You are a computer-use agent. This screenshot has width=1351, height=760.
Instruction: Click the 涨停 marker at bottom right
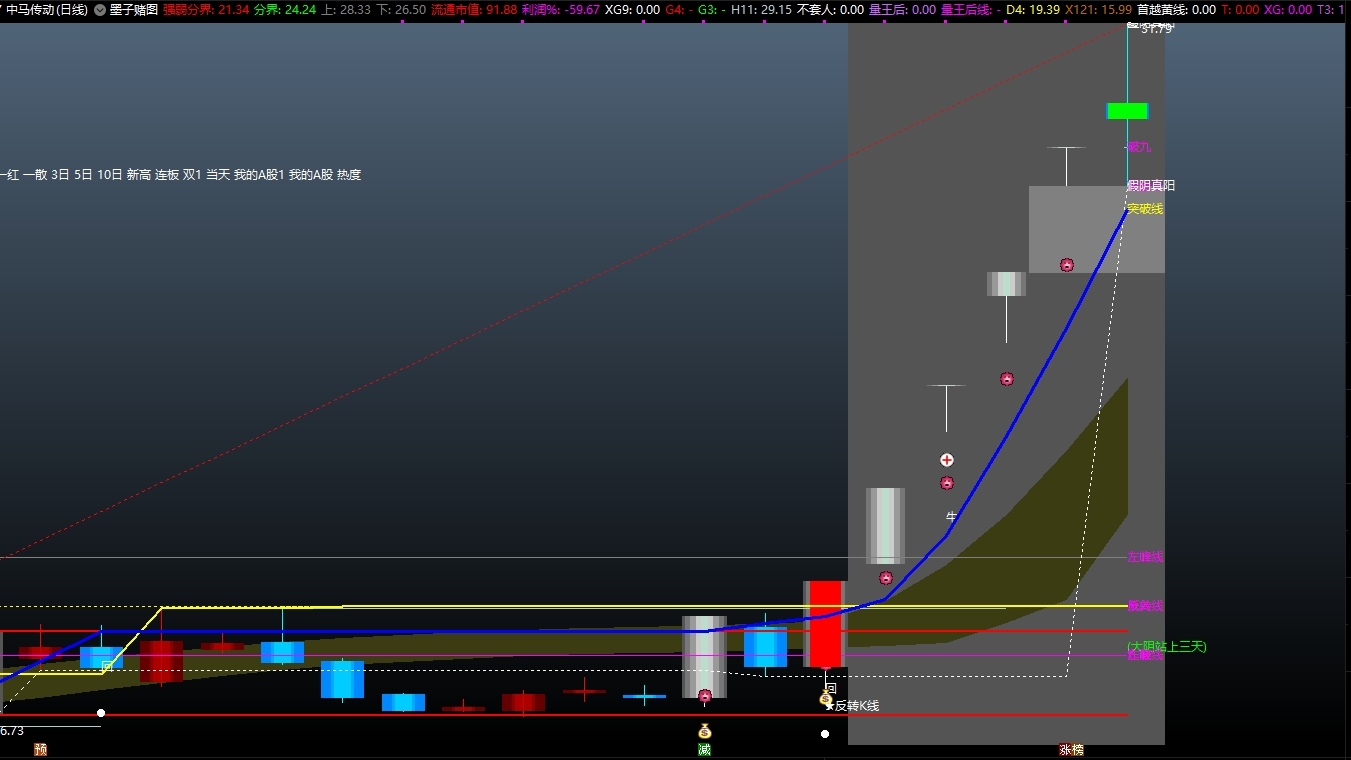coord(1071,749)
